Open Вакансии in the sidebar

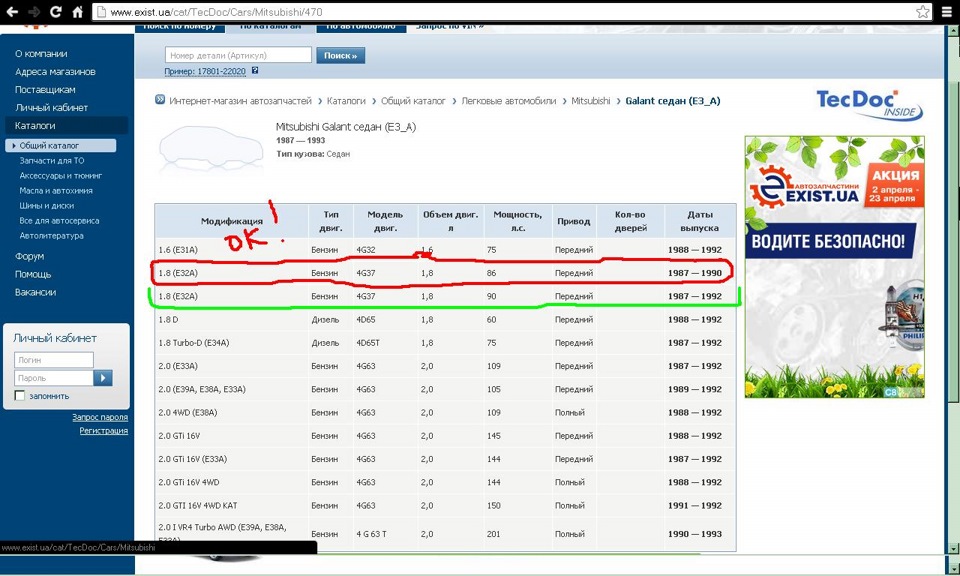(x=36, y=292)
